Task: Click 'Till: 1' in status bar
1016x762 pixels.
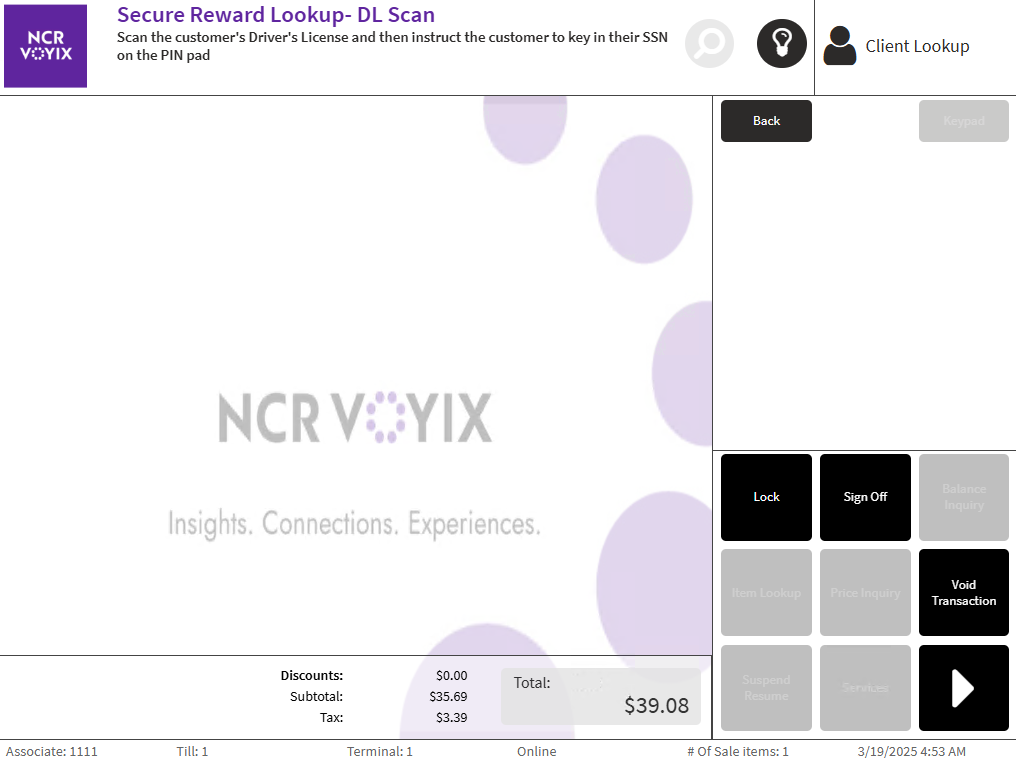Action: click(192, 751)
